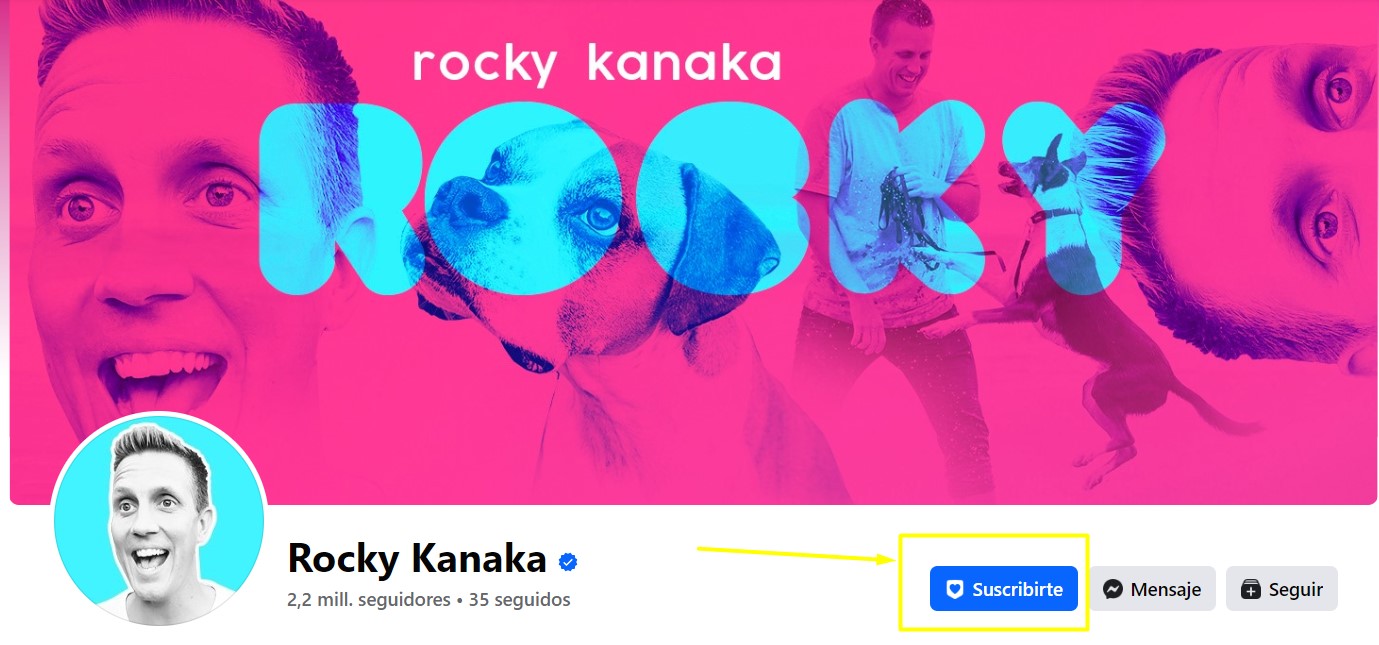Click the shield icon inside Suscribirte
This screenshot has width=1379, height=645.
point(955,590)
